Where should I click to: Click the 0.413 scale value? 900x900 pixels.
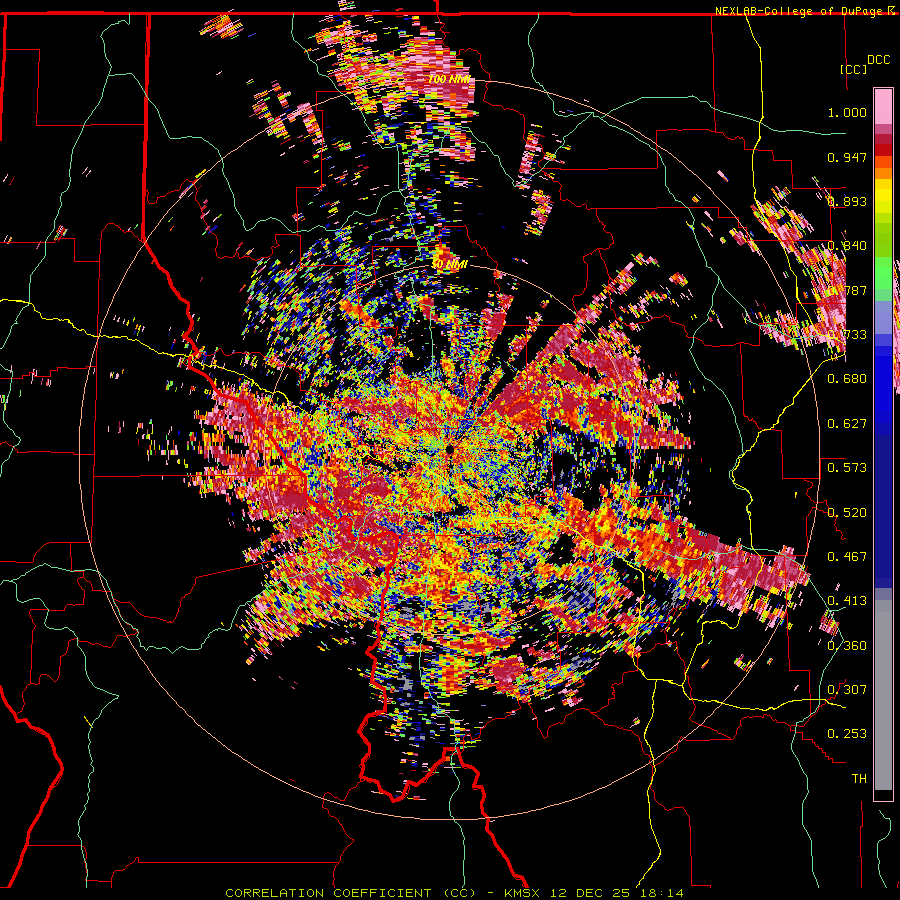point(847,601)
